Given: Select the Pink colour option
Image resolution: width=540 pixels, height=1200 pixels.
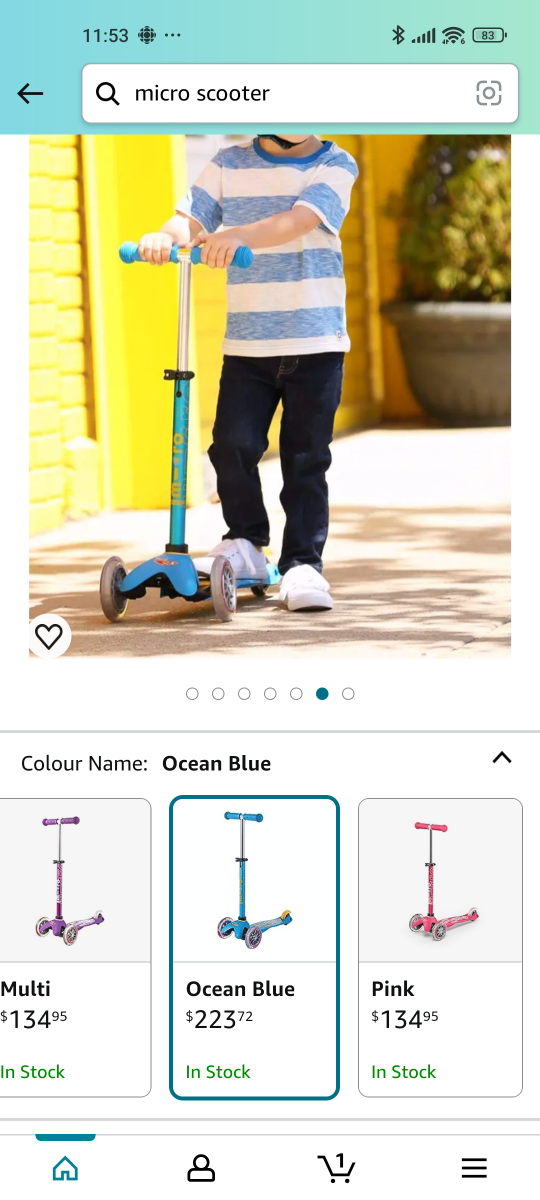Looking at the screenshot, I should pos(440,948).
